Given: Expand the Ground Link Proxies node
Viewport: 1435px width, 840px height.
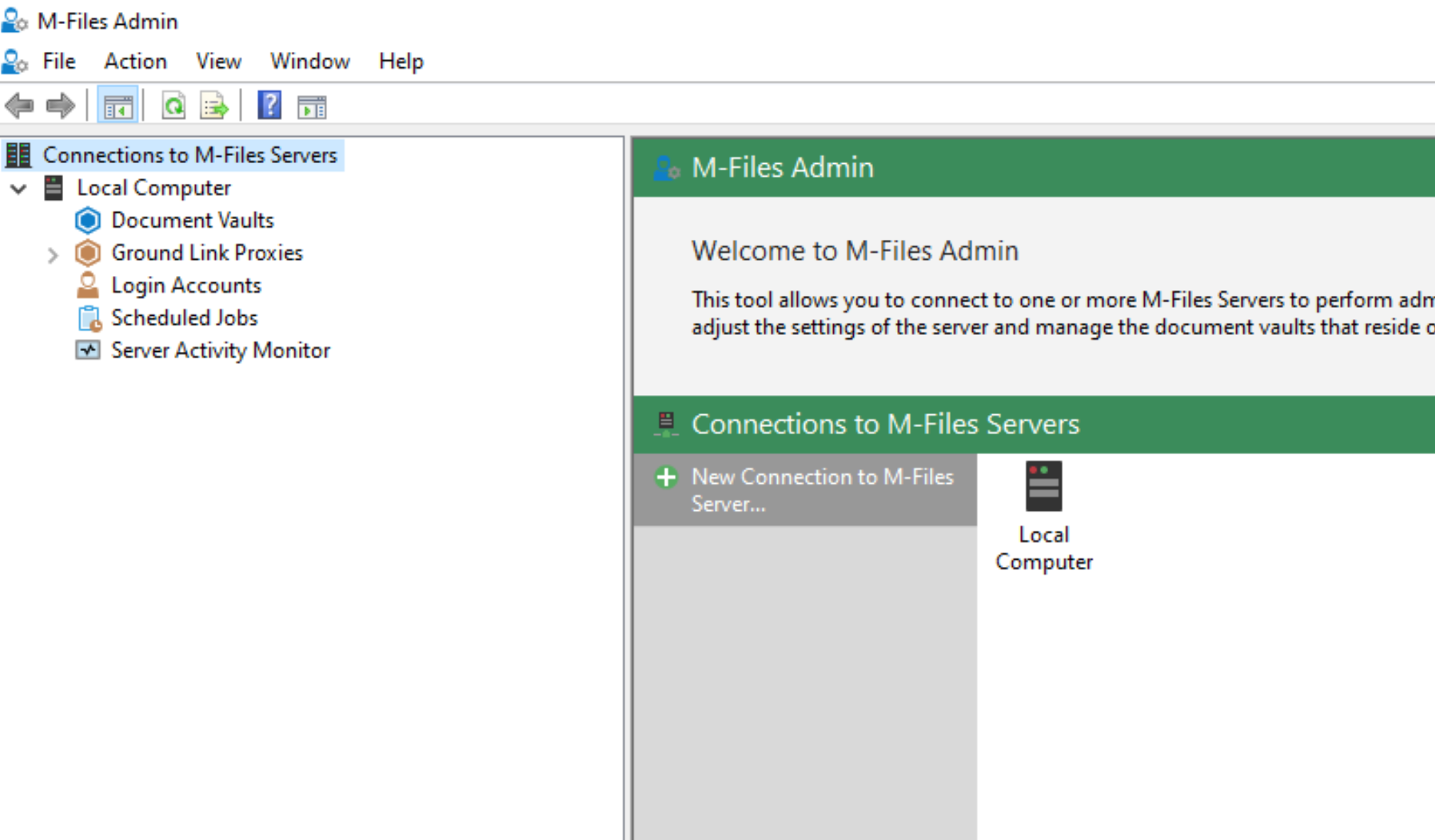Looking at the screenshot, I should tap(53, 255).
